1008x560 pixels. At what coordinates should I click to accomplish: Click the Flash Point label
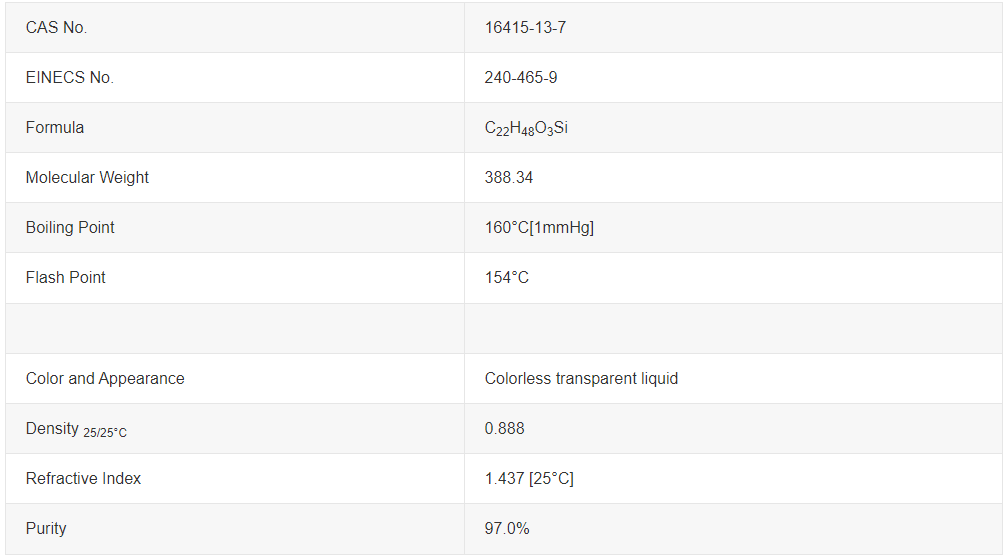[x=66, y=278]
